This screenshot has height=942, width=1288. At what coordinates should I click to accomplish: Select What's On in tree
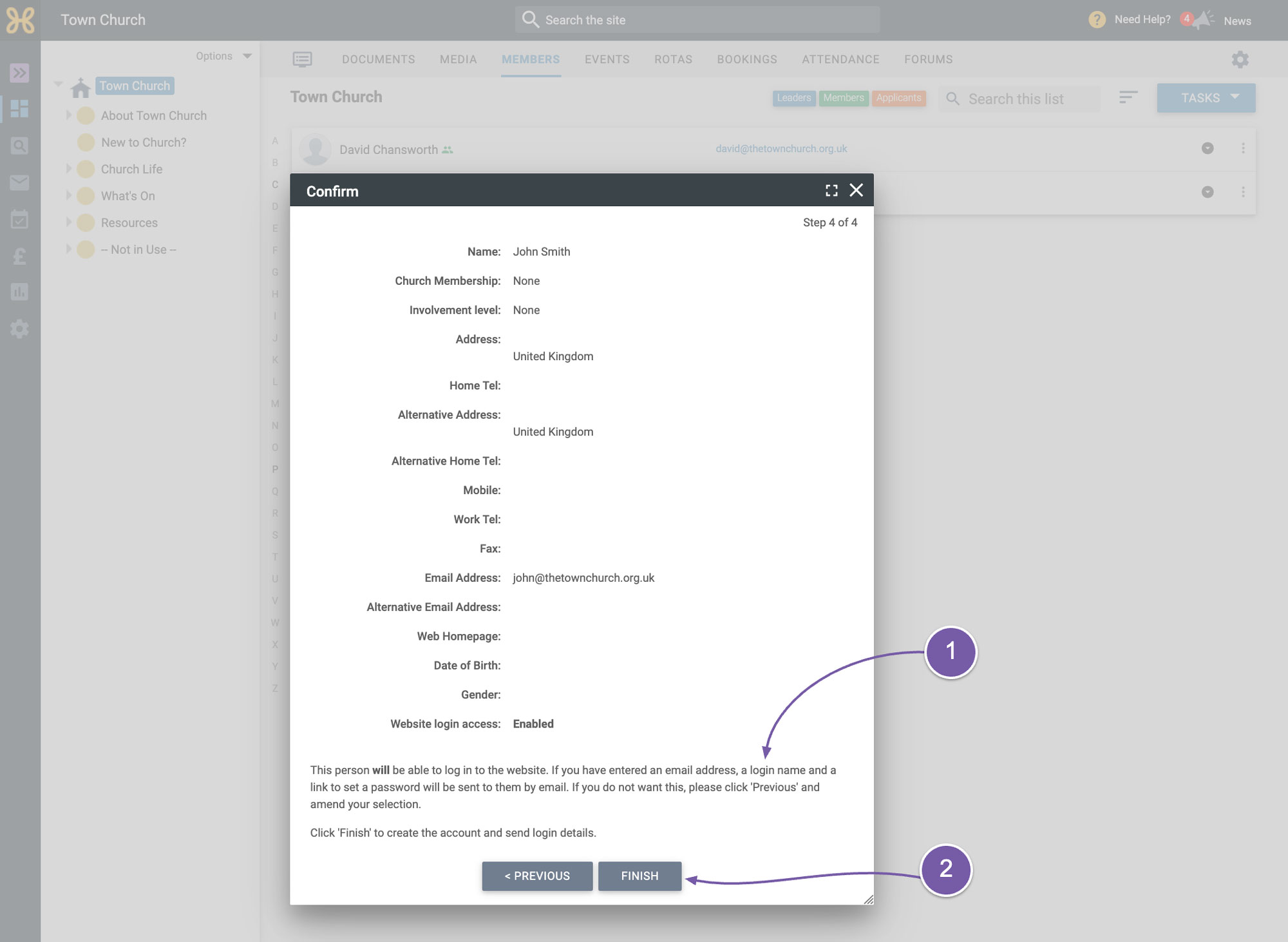(128, 196)
